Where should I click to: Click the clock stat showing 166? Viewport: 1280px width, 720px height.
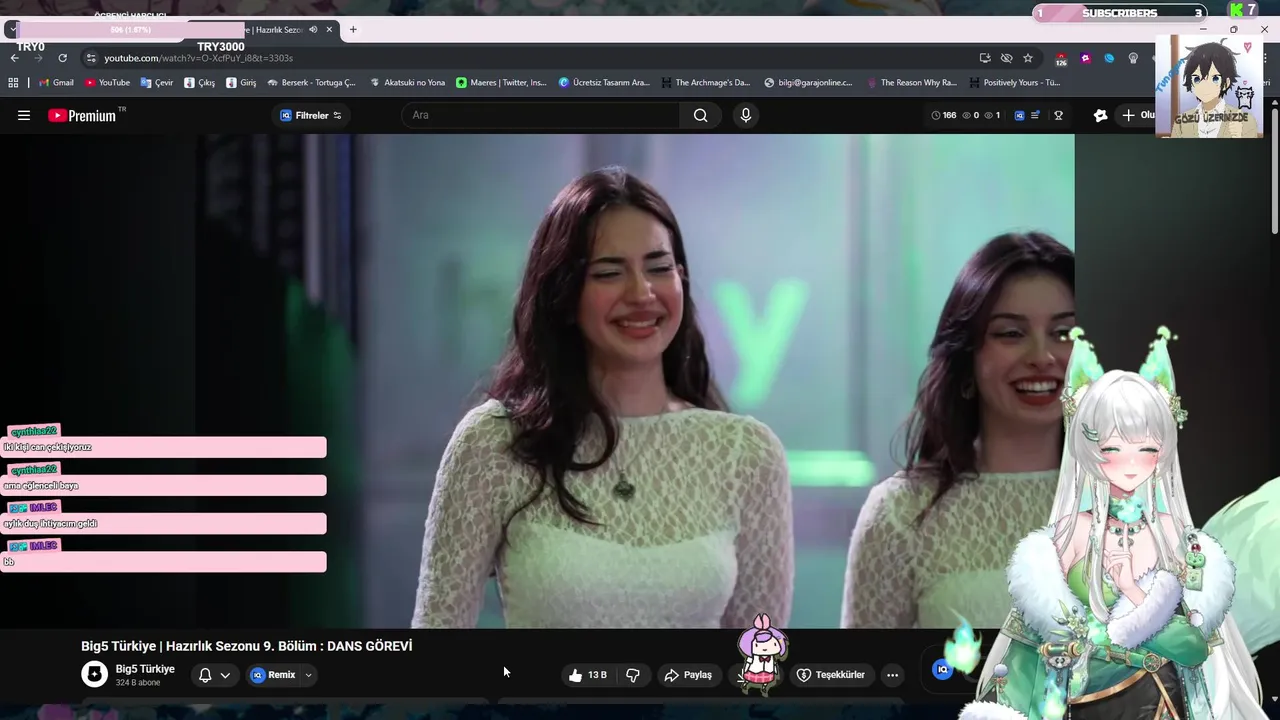tap(943, 115)
